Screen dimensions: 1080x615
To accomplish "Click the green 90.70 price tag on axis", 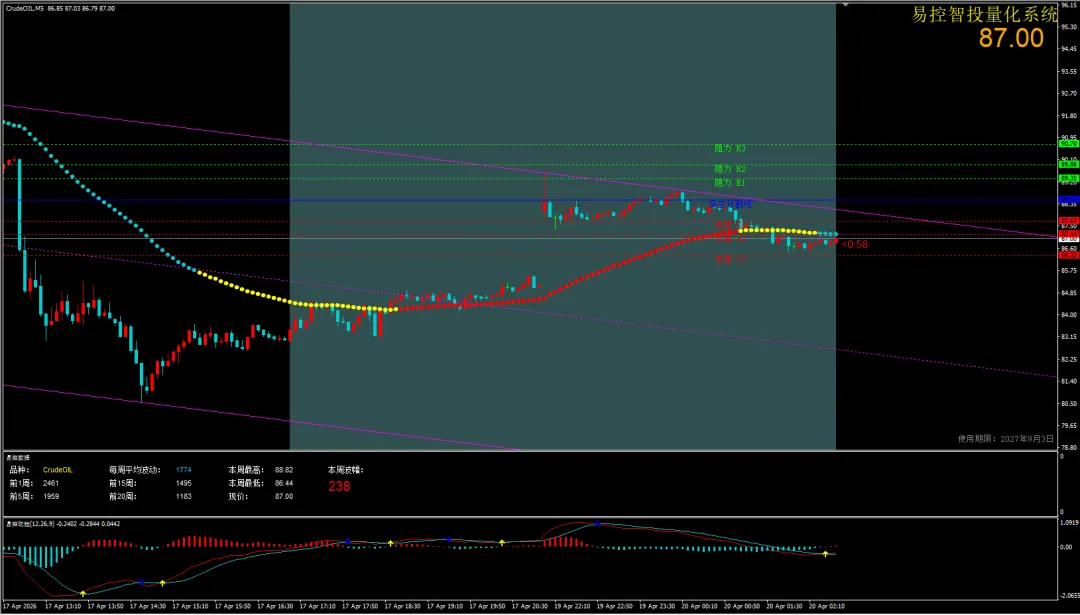I will coord(1069,145).
